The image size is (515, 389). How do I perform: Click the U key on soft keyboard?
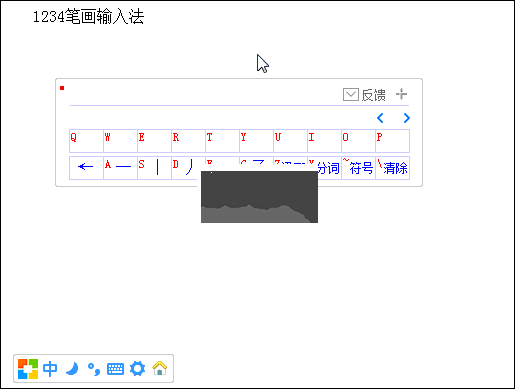point(291,141)
